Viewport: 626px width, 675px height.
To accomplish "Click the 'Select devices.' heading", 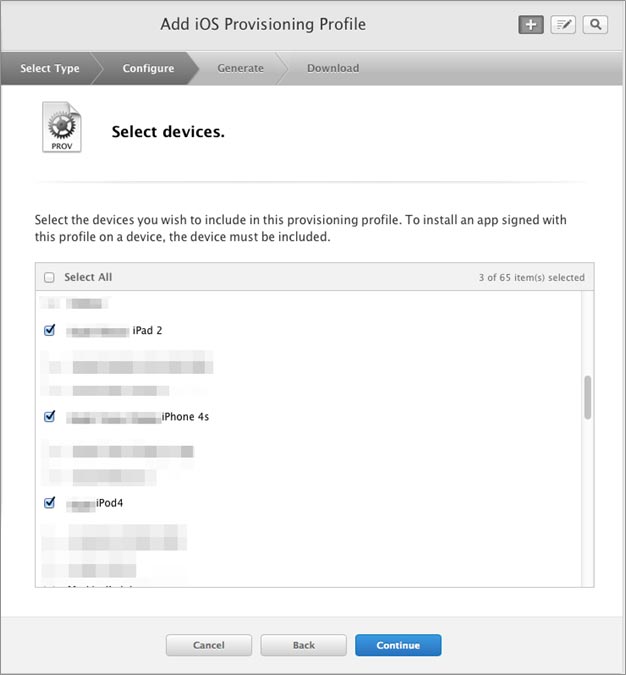I will (x=168, y=132).
